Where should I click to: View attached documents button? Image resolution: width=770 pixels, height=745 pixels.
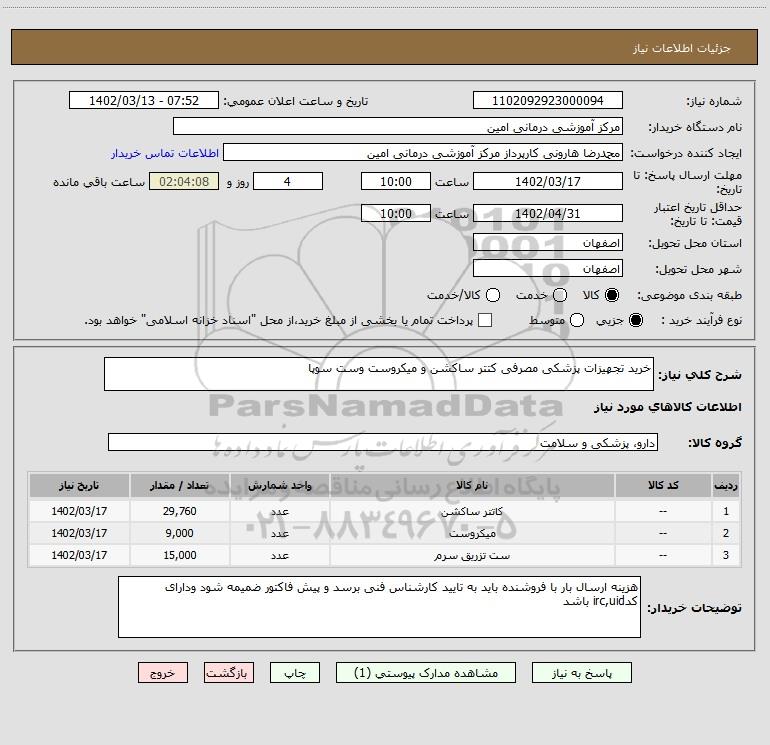click(x=426, y=673)
